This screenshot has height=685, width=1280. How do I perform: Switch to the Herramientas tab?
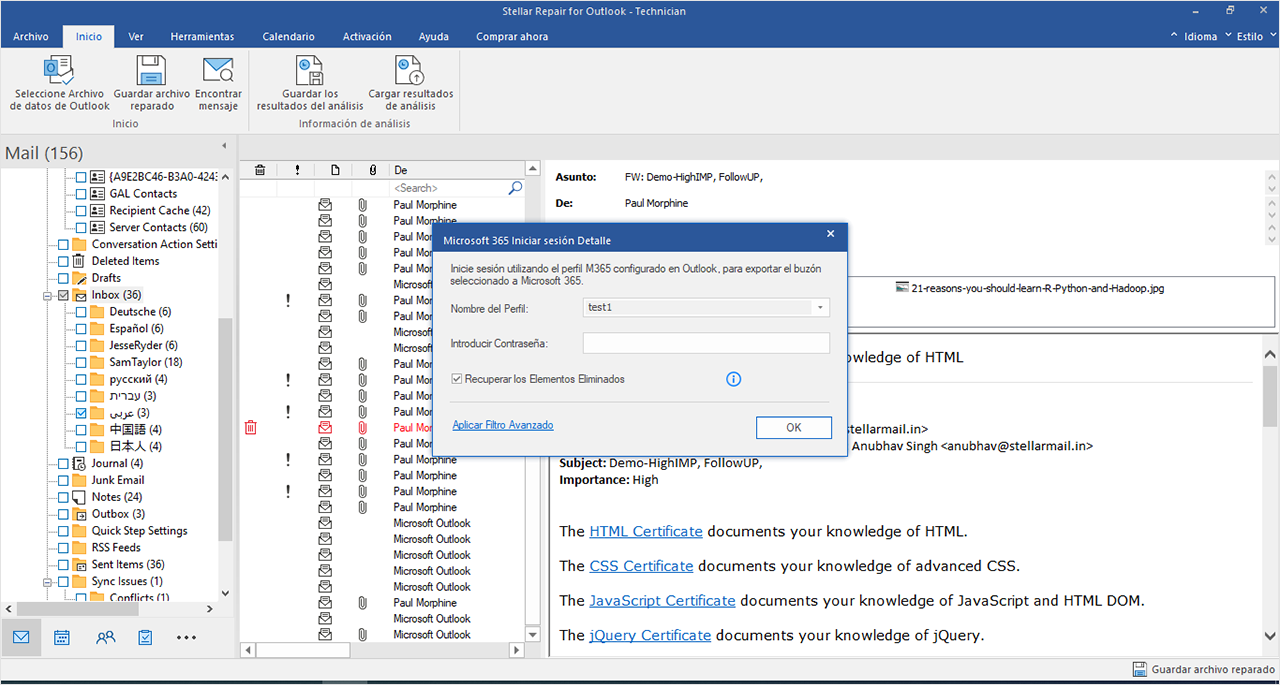(202, 37)
